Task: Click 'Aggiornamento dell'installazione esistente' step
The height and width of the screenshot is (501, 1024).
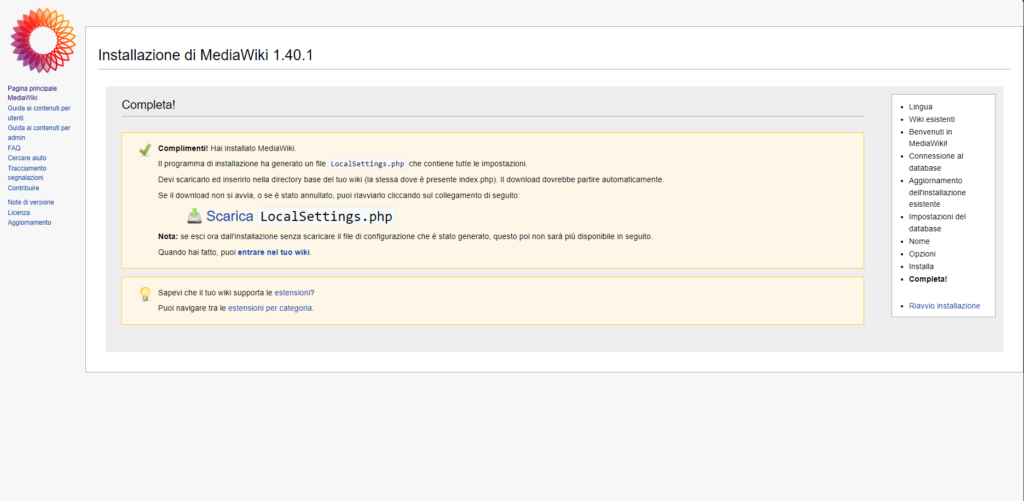Action: [937, 192]
